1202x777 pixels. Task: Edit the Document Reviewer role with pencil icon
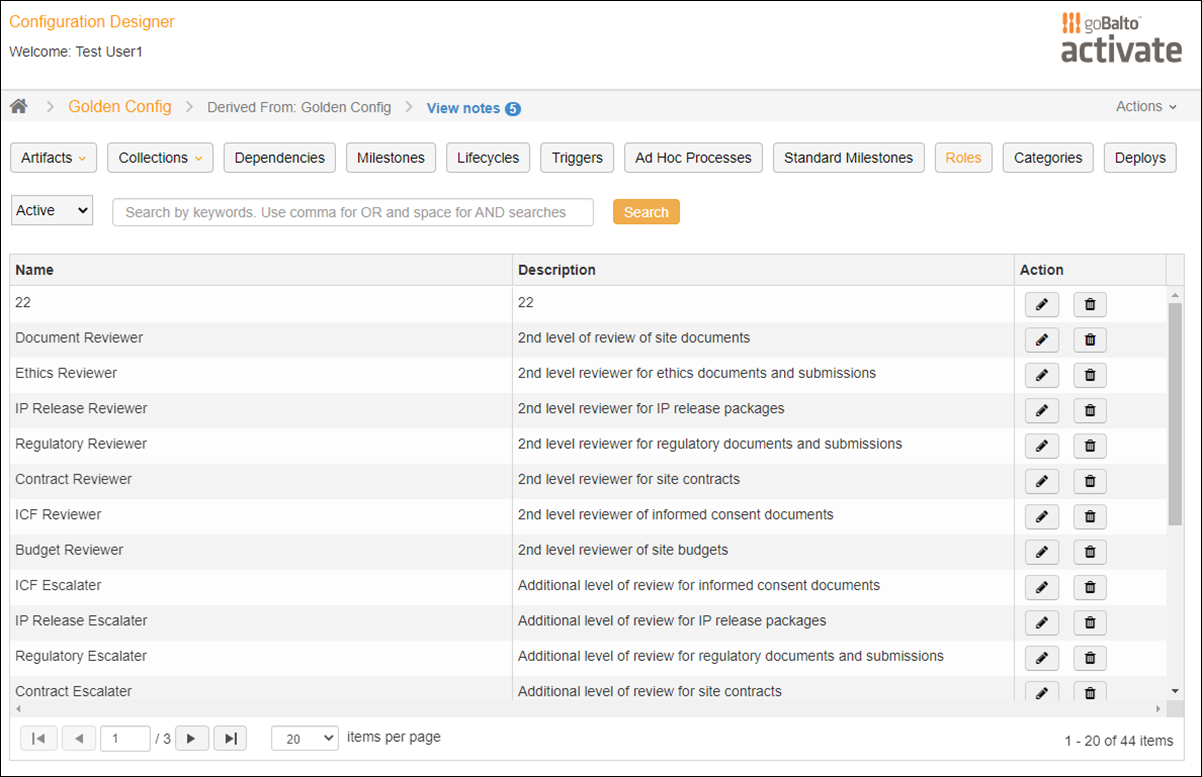(x=1041, y=340)
